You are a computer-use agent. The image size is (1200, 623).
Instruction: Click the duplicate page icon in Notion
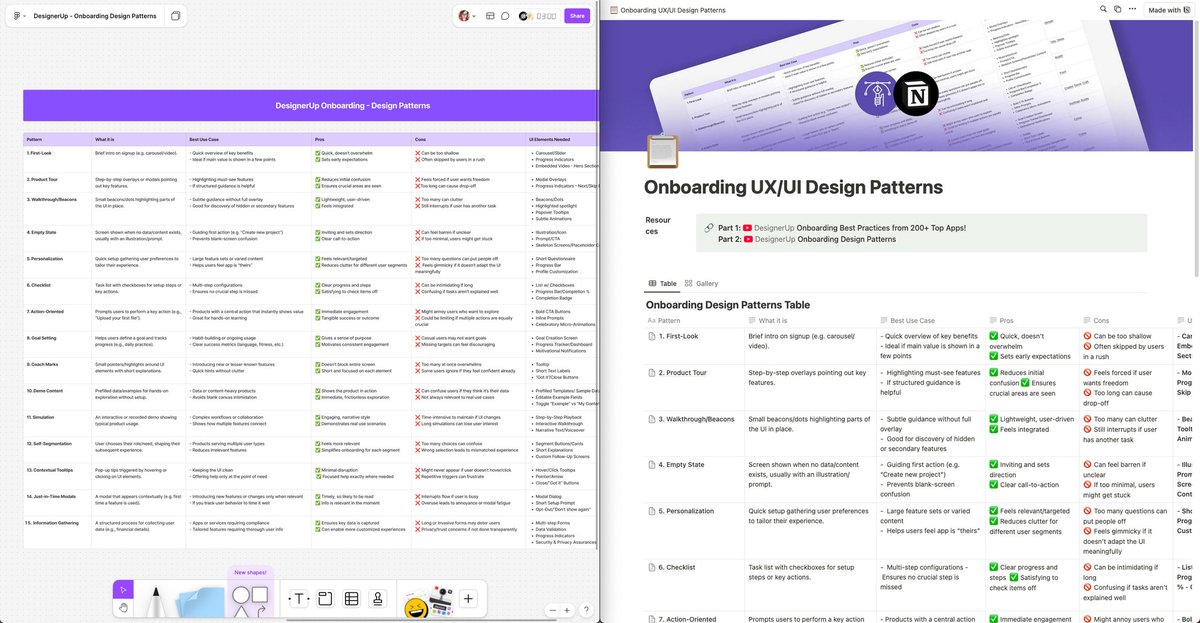click(x=1119, y=9)
